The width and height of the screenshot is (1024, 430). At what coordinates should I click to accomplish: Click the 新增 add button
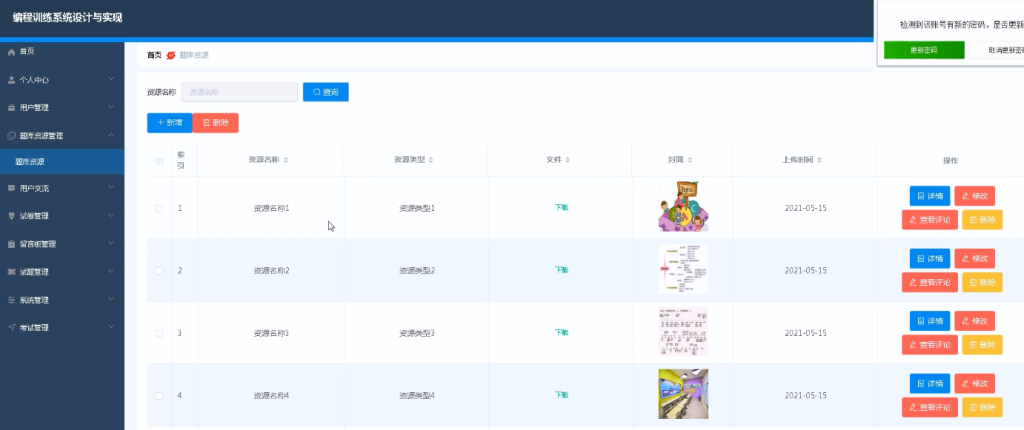tap(170, 123)
